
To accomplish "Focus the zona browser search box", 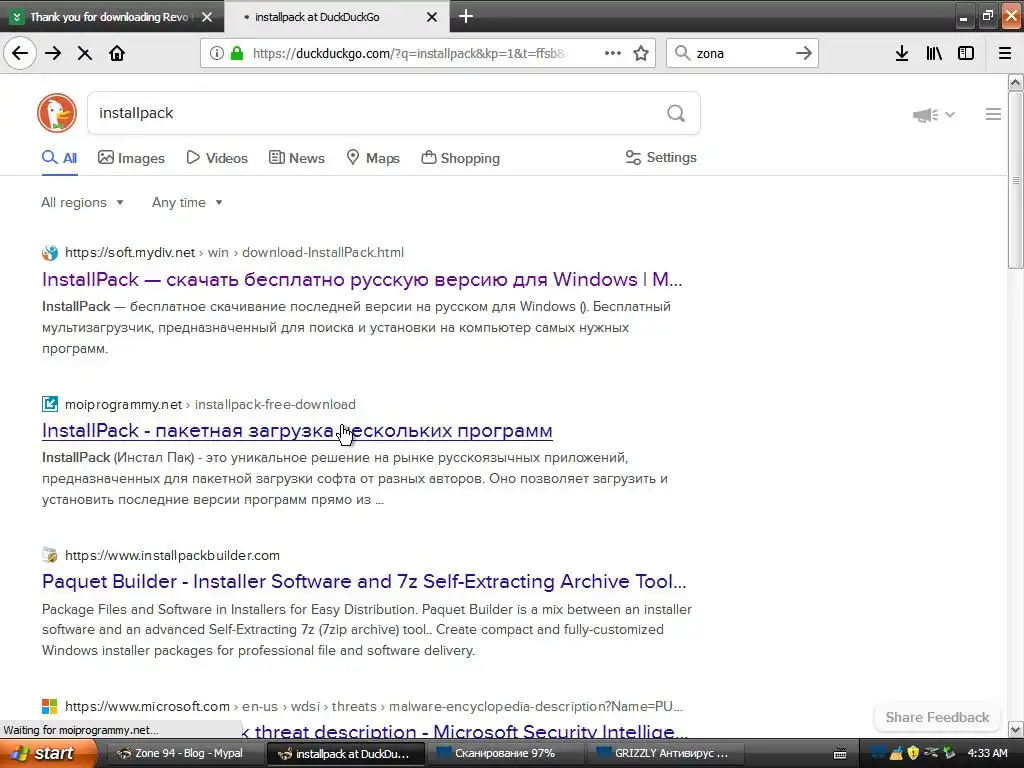I will (742, 54).
